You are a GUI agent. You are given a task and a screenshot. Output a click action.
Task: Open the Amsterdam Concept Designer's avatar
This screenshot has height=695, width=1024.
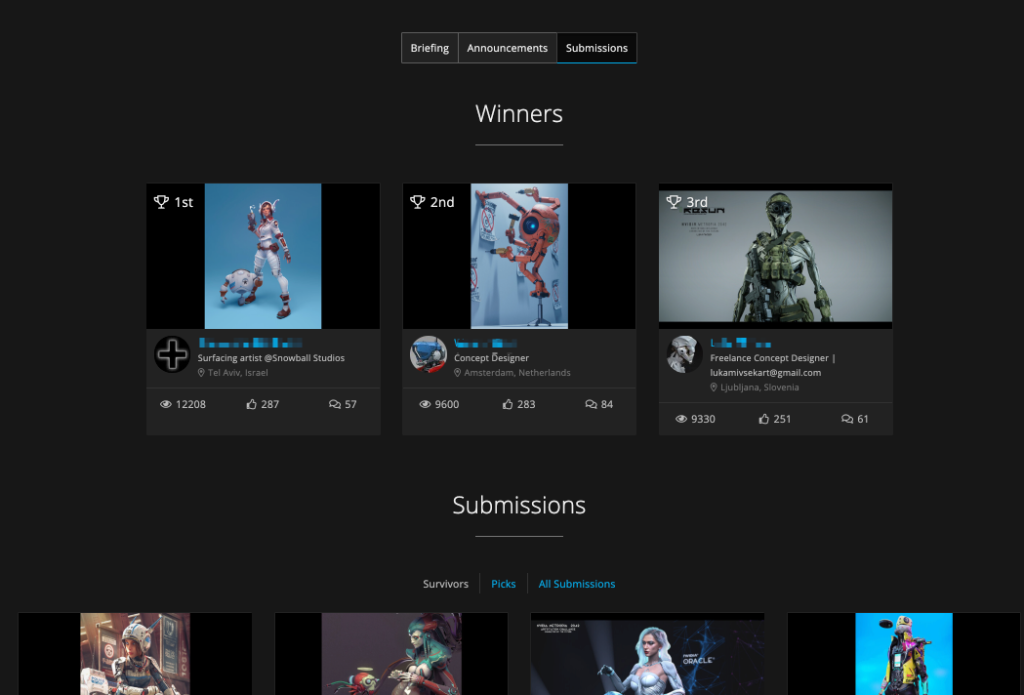[428, 355]
